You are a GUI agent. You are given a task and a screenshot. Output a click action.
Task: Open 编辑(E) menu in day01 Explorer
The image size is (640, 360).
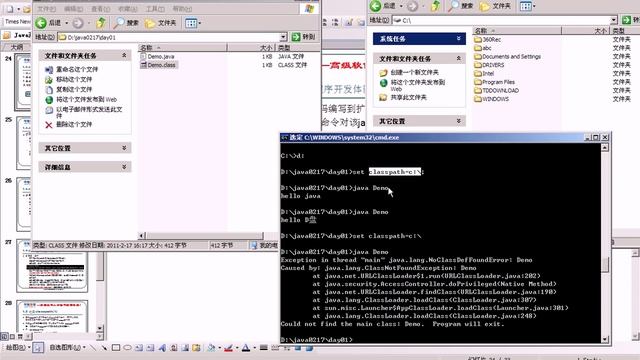point(73,9)
